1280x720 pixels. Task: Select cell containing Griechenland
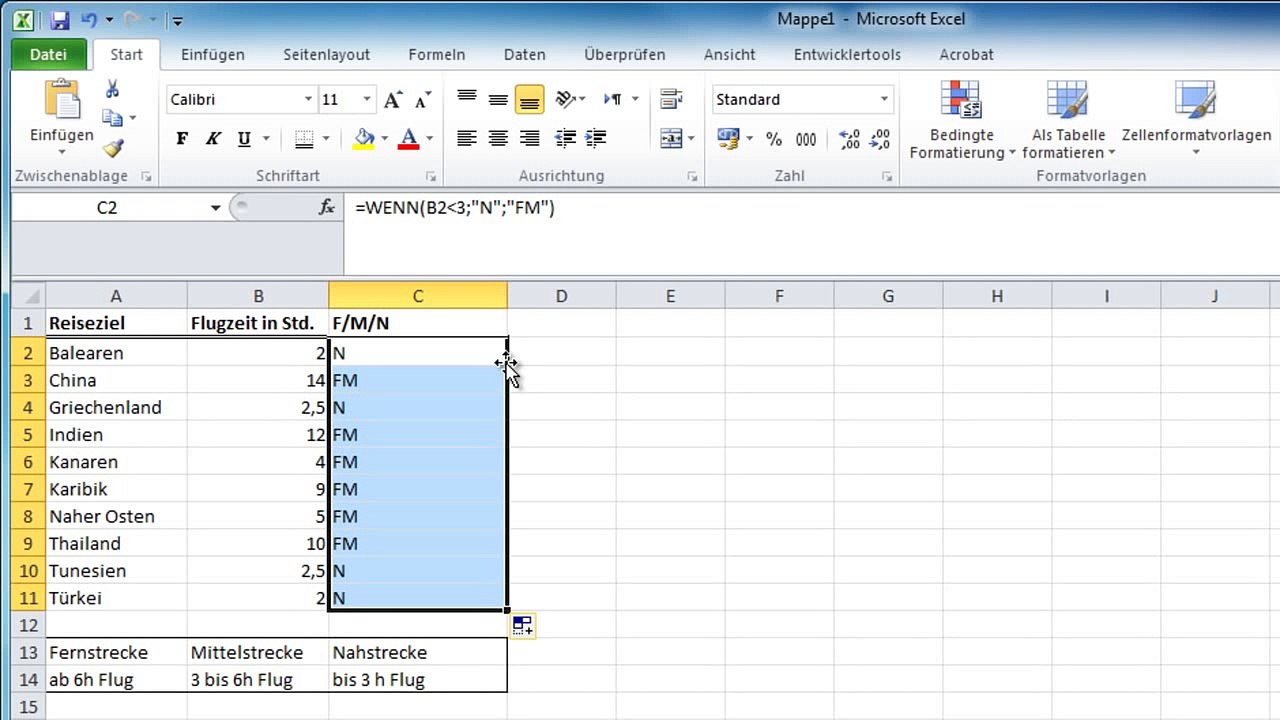tap(116, 407)
